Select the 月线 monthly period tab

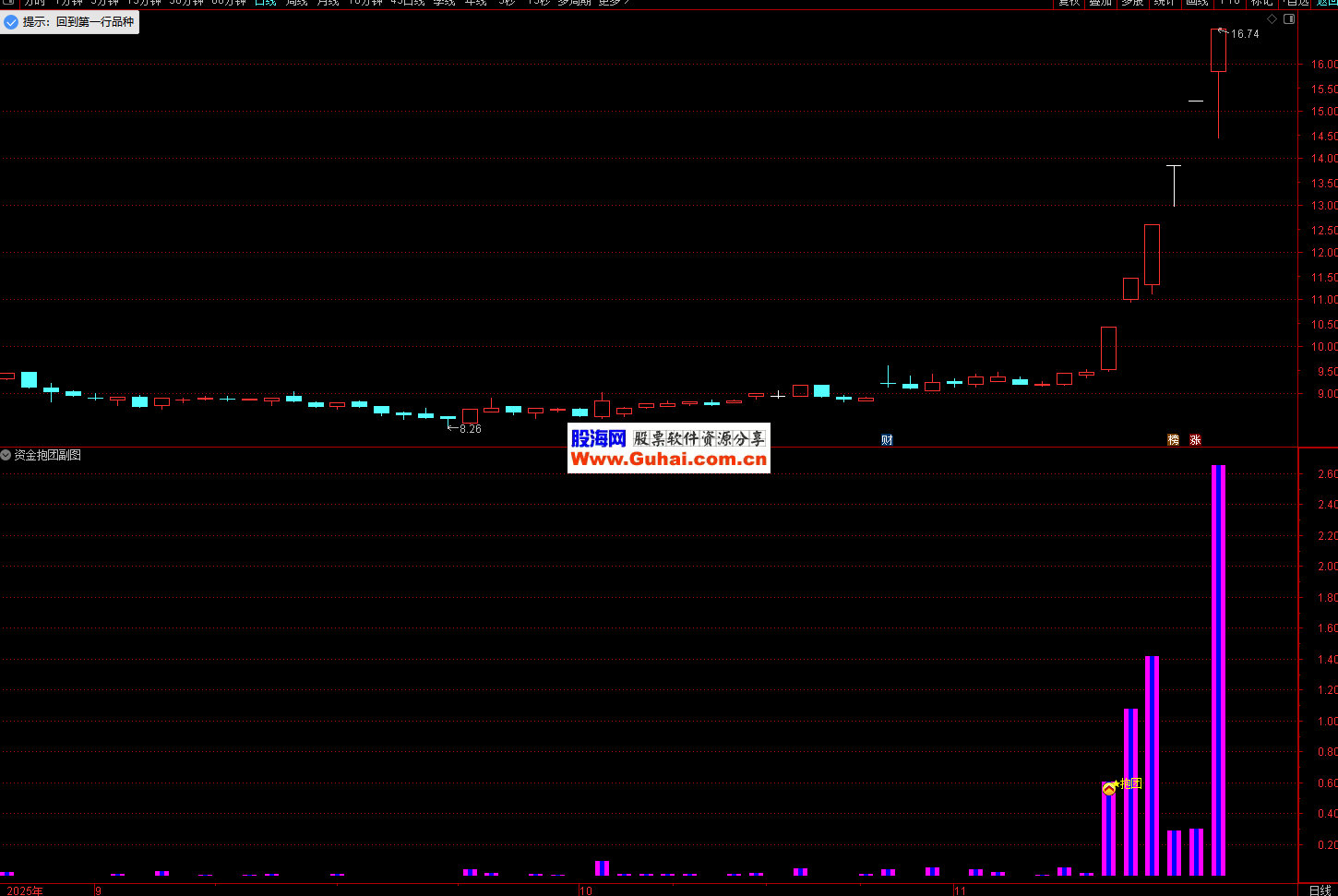[x=328, y=3]
